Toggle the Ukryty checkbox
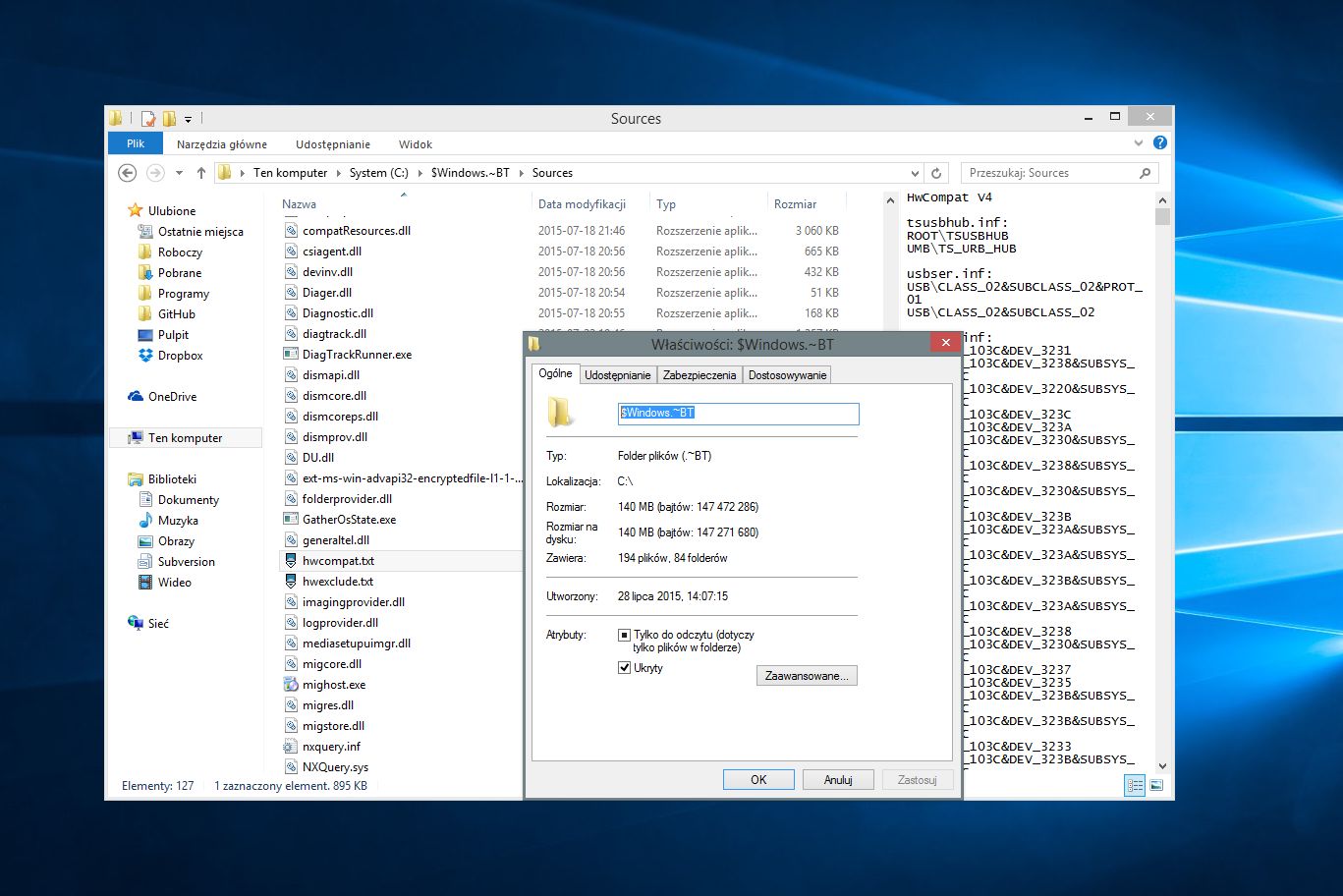The image size is (1343, 896). [624, 668]
